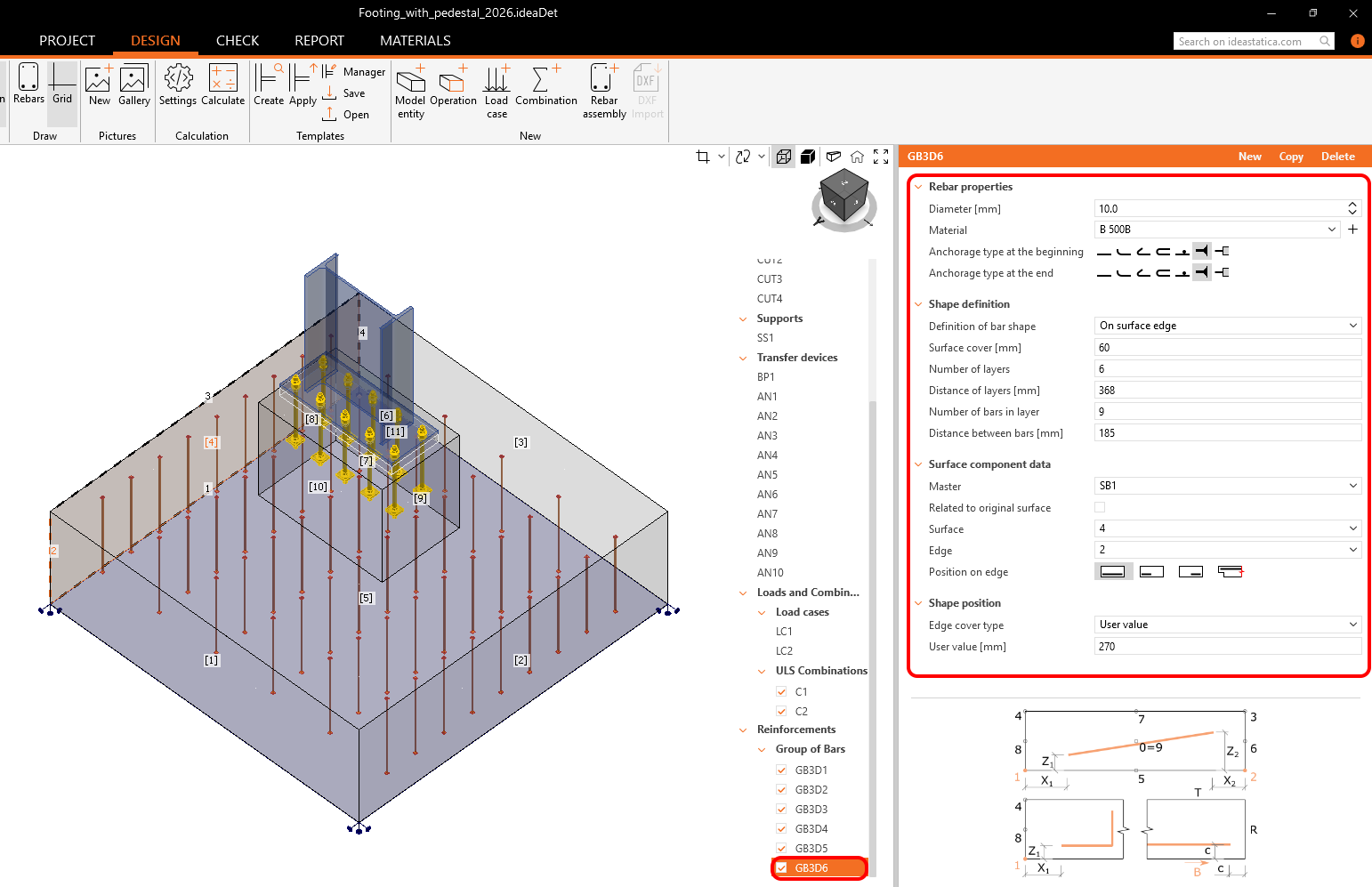Uncheck the GB3D1 reinforcement checkbox

pos(781,770)
